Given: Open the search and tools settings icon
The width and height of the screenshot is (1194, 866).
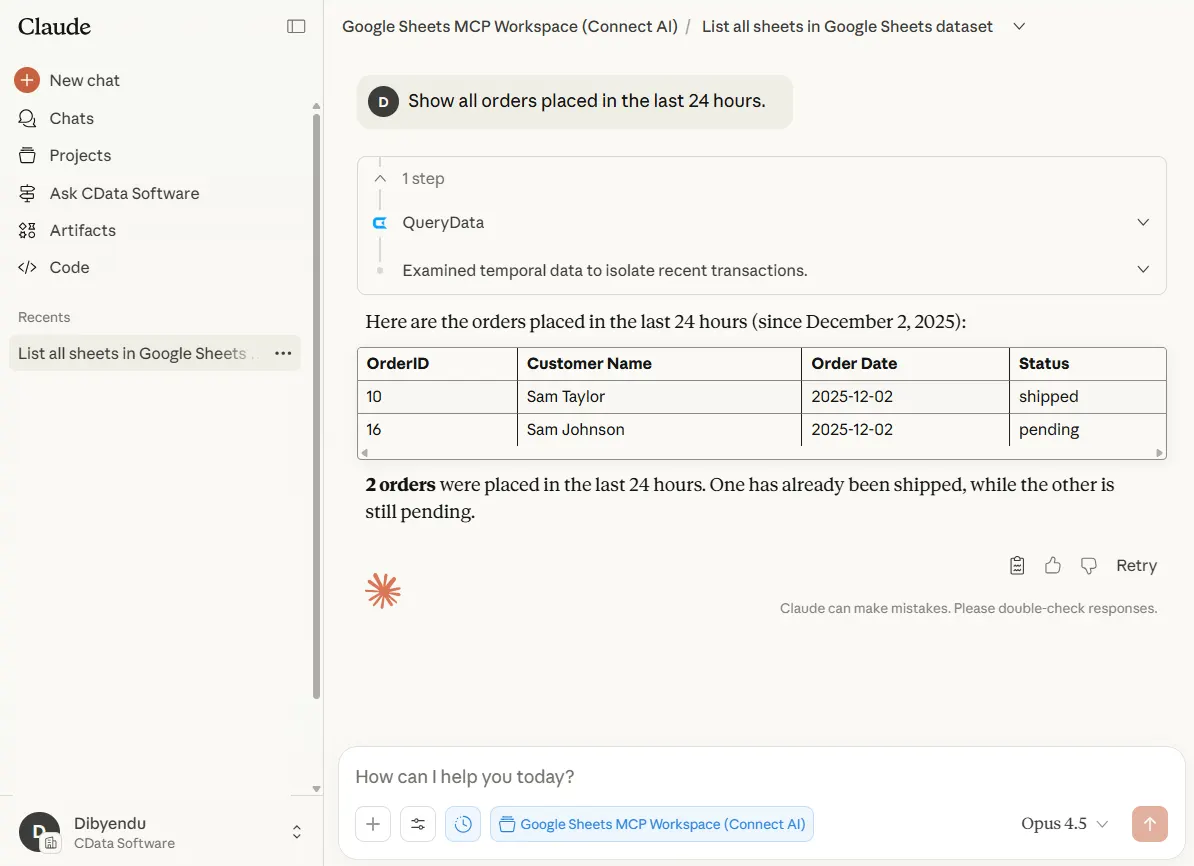Looking at the screenshot, I should point(418,824).
